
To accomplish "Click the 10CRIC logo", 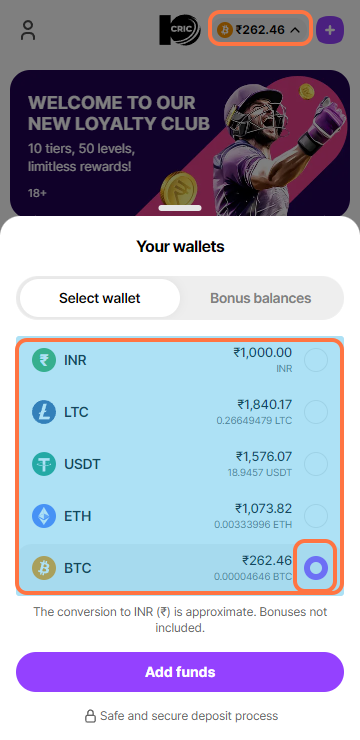I will click(179, 30).
